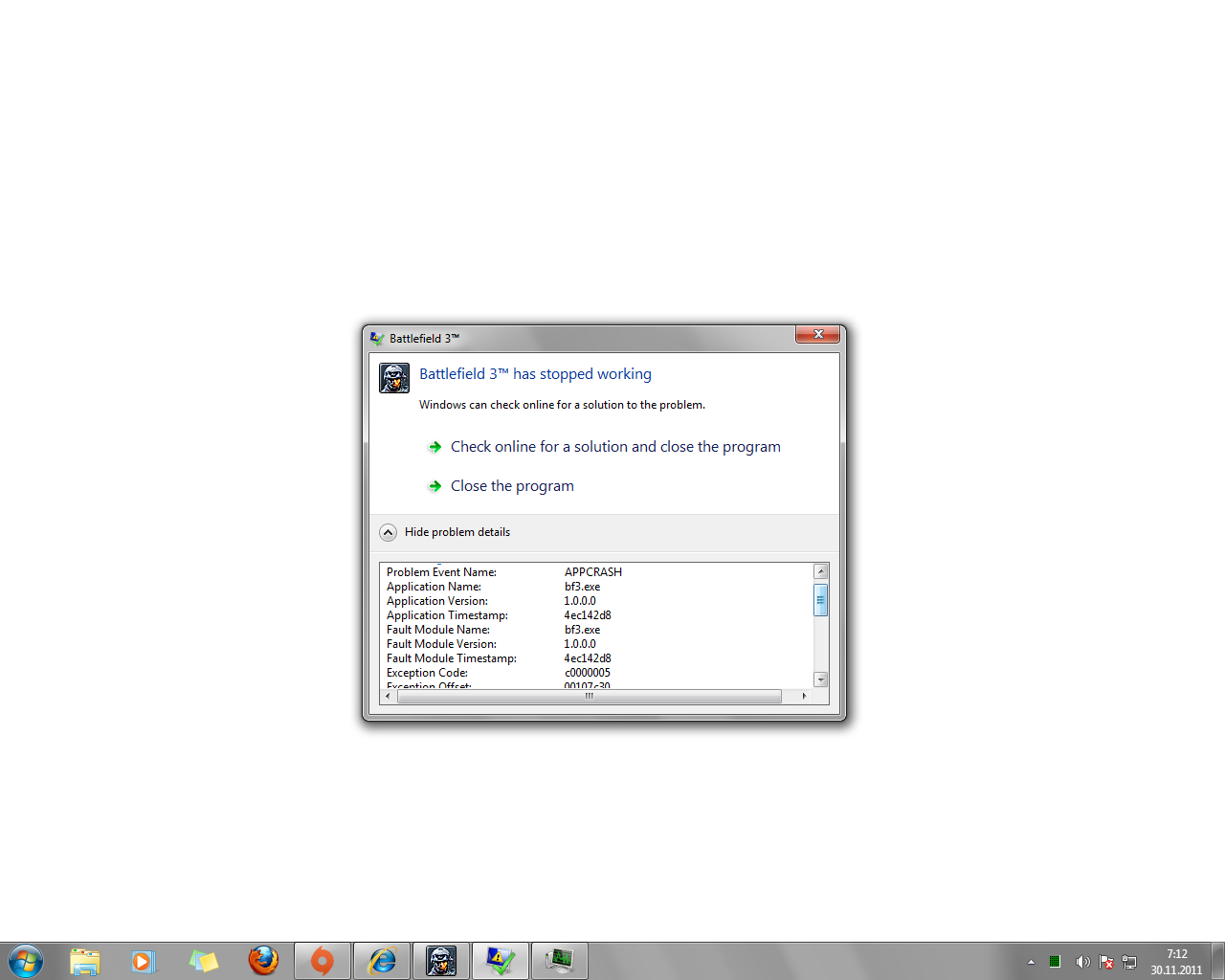
Task: Open the network tray icon
Action: tap(1129, 962)
